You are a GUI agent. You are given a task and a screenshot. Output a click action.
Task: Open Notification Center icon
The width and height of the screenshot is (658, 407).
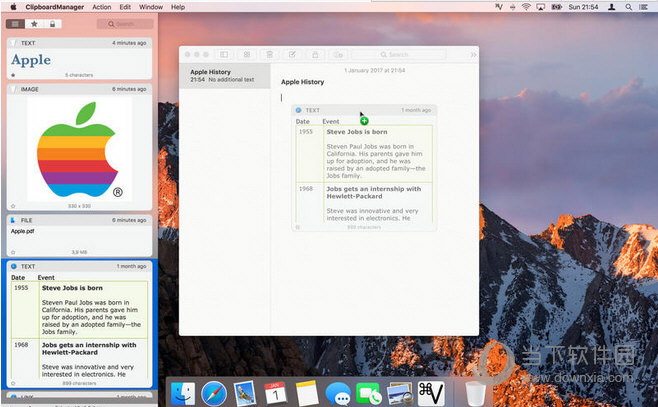(643, 7)
